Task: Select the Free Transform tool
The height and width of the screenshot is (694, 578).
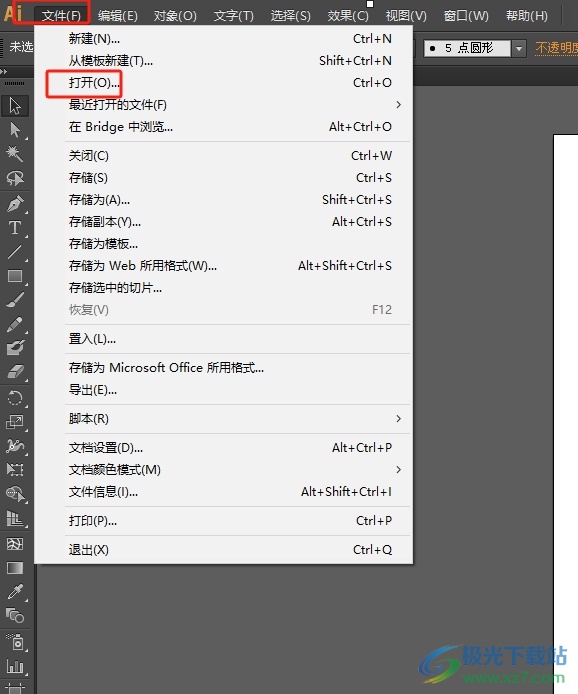Action: [15, 469]
